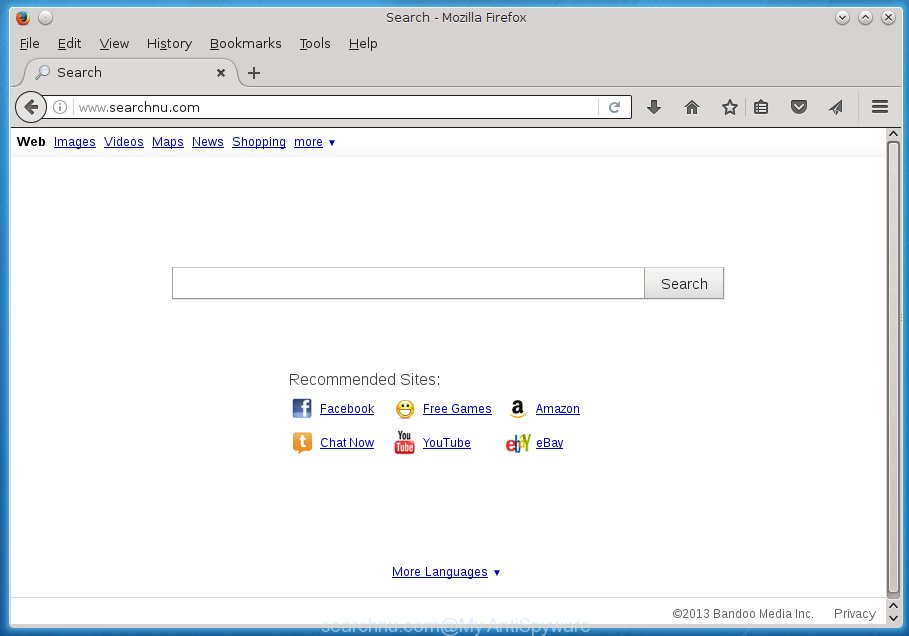Open the Shopping search link
The width and height of the screenshot is (909, 636).
point(259,142)
